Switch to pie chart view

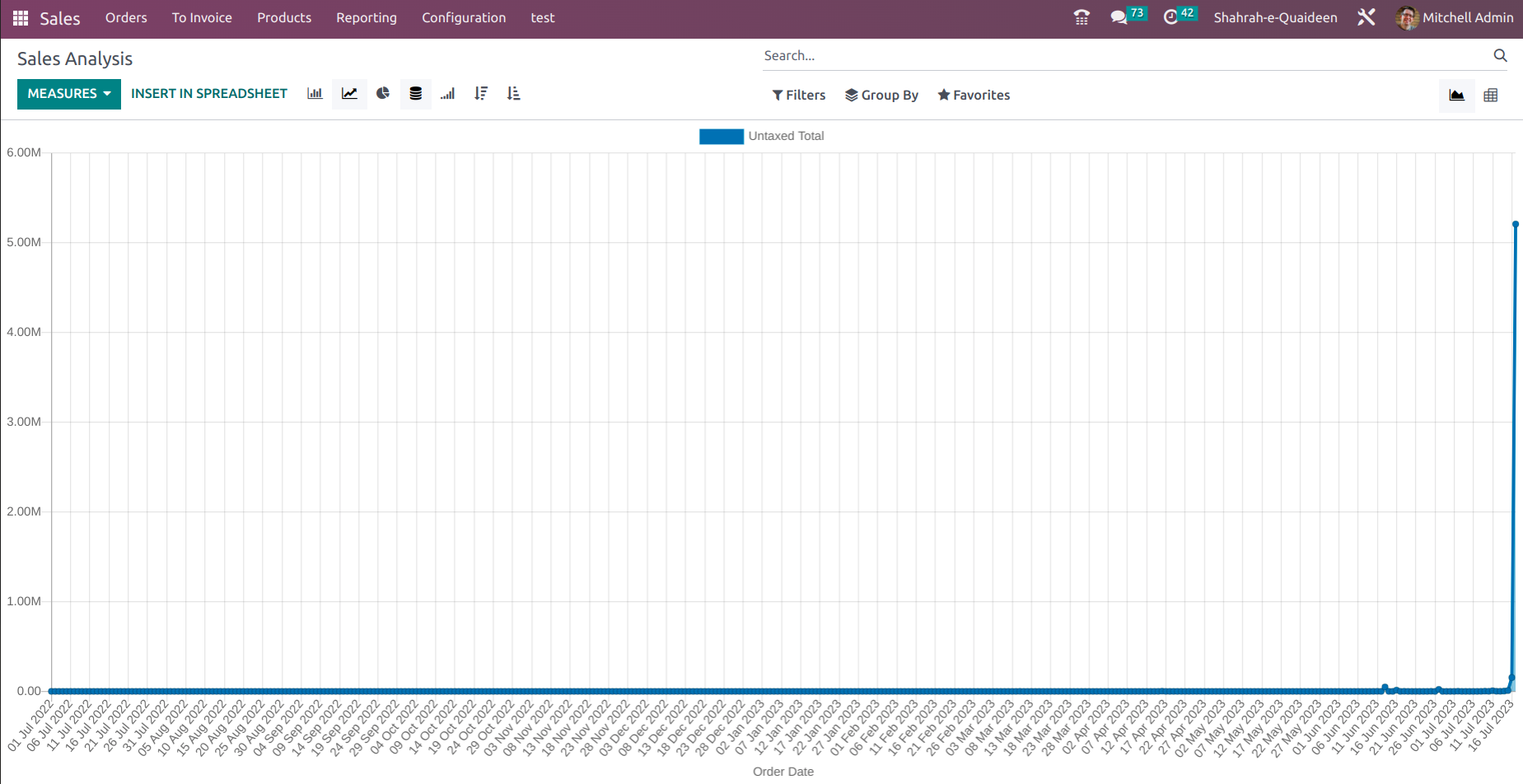tap(383, 94)
